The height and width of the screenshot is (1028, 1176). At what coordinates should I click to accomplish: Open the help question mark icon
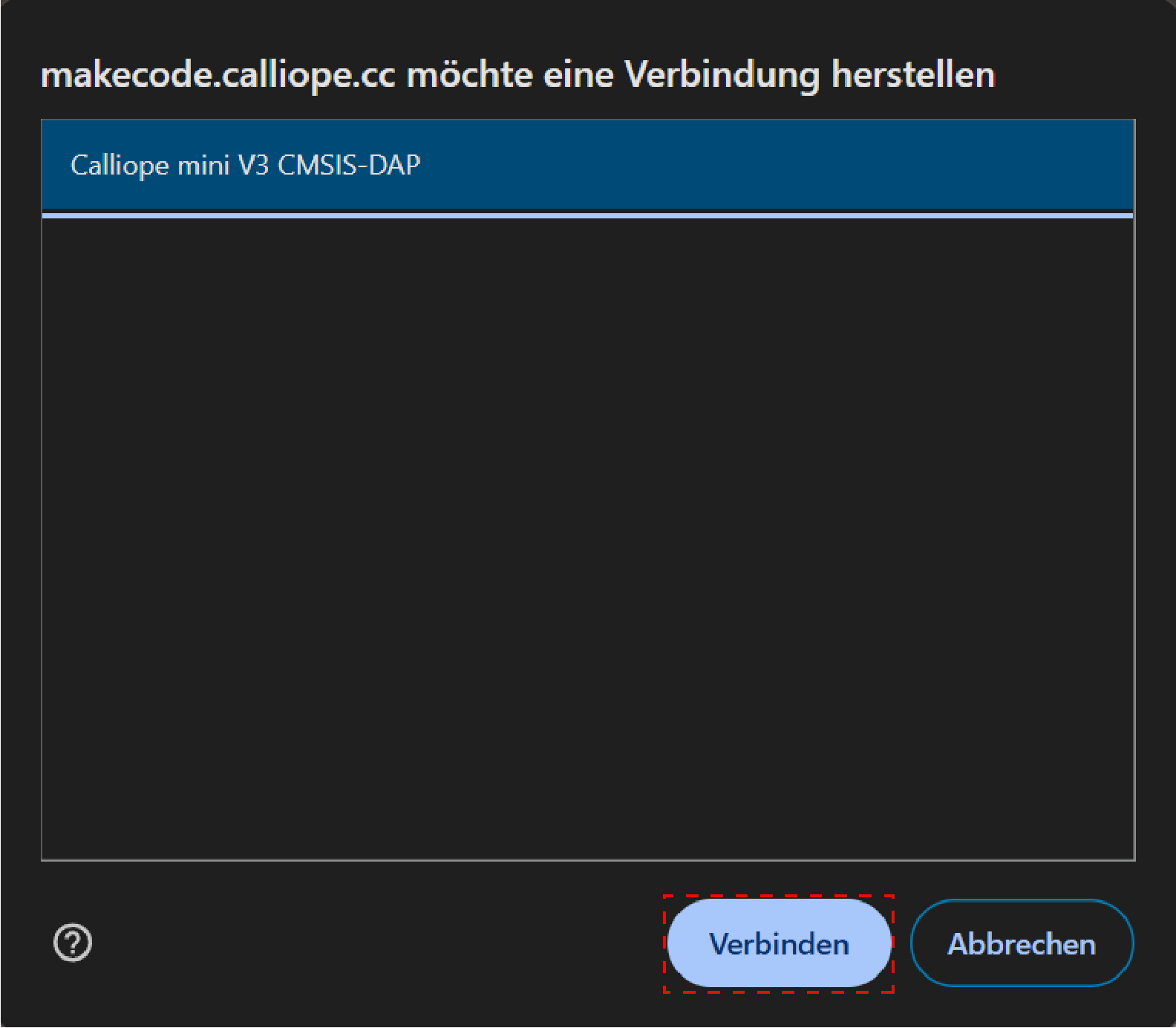(x=73, y=943)
